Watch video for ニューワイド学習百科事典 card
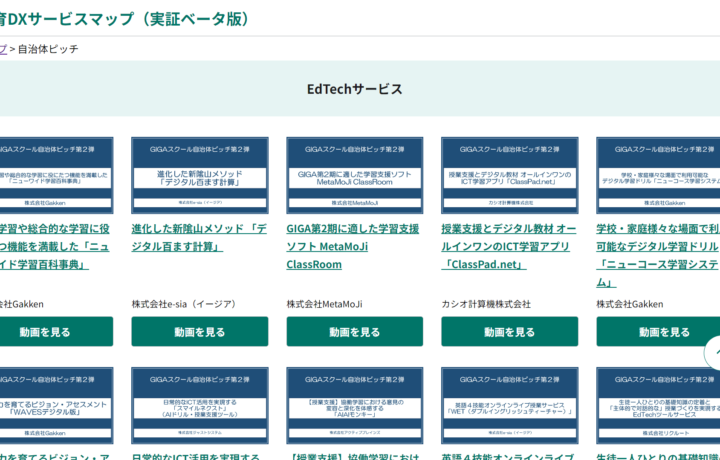This screenshot has width=720, height=460. point(56,331)
